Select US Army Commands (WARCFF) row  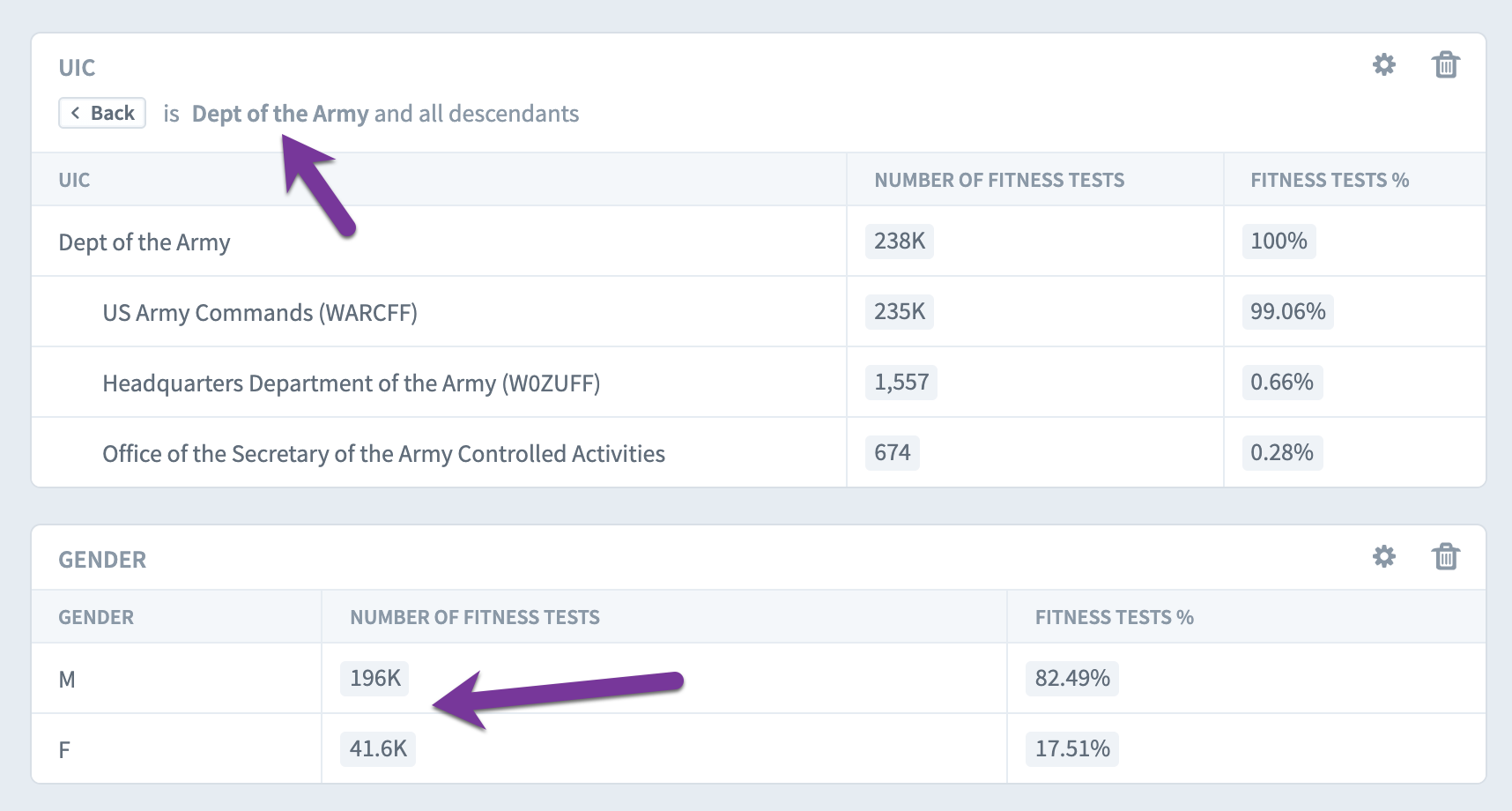tap(759, 311)
